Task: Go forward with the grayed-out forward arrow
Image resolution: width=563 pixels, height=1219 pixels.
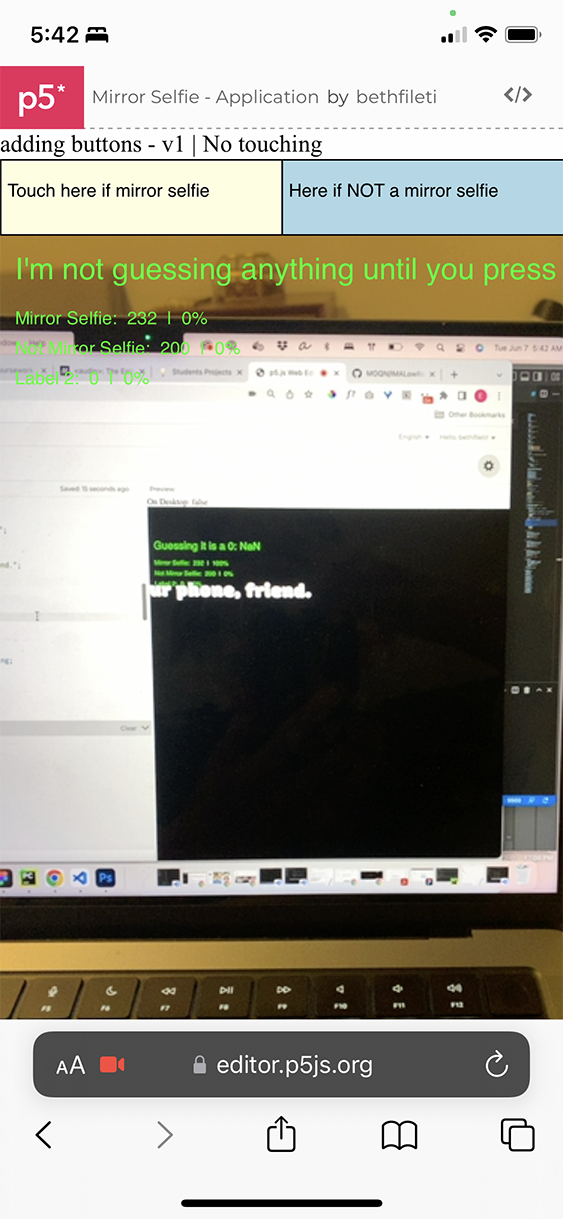Action: [165, 1134]
